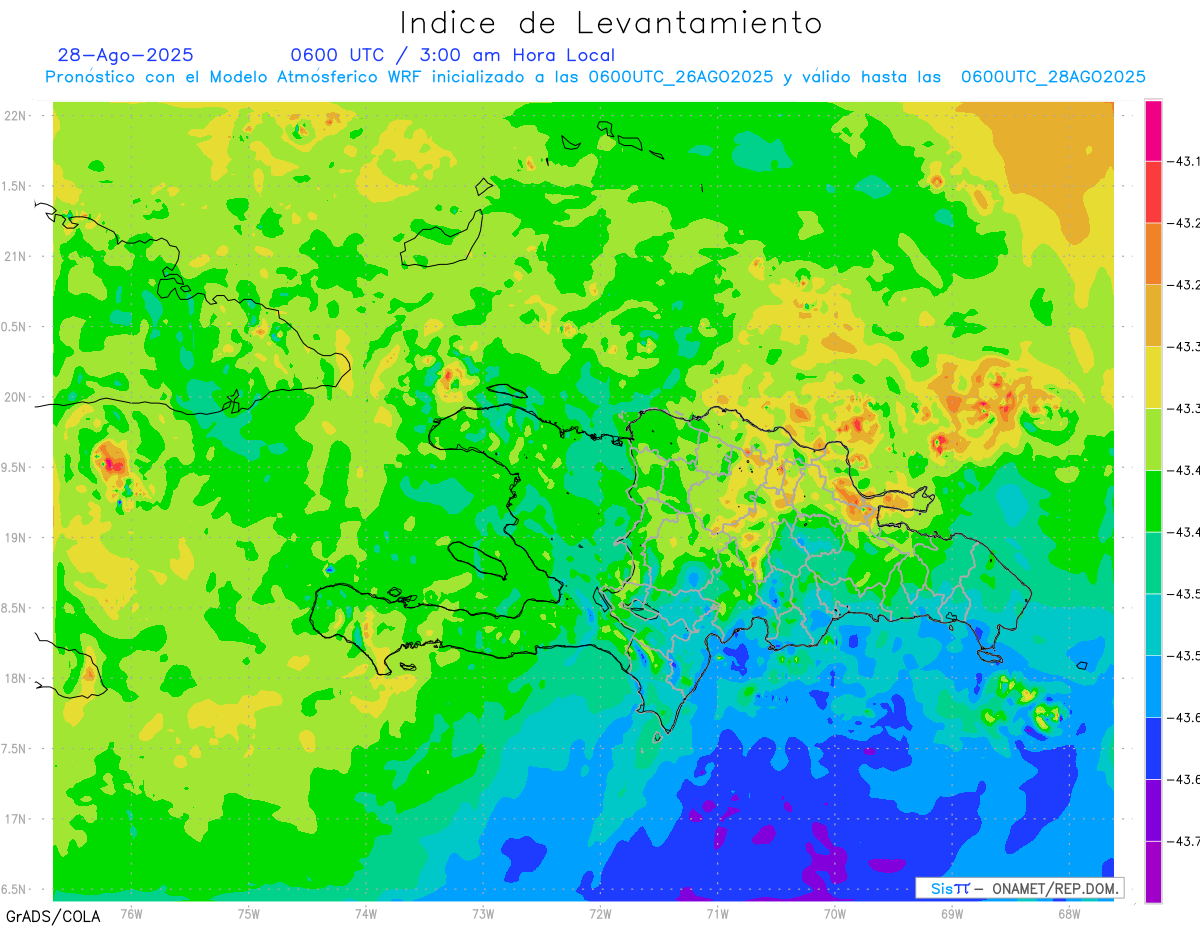The width and height of the screenshot is (1200, 927).
Task: Pick the pure yellow legend swatch
Action: 1153,377
